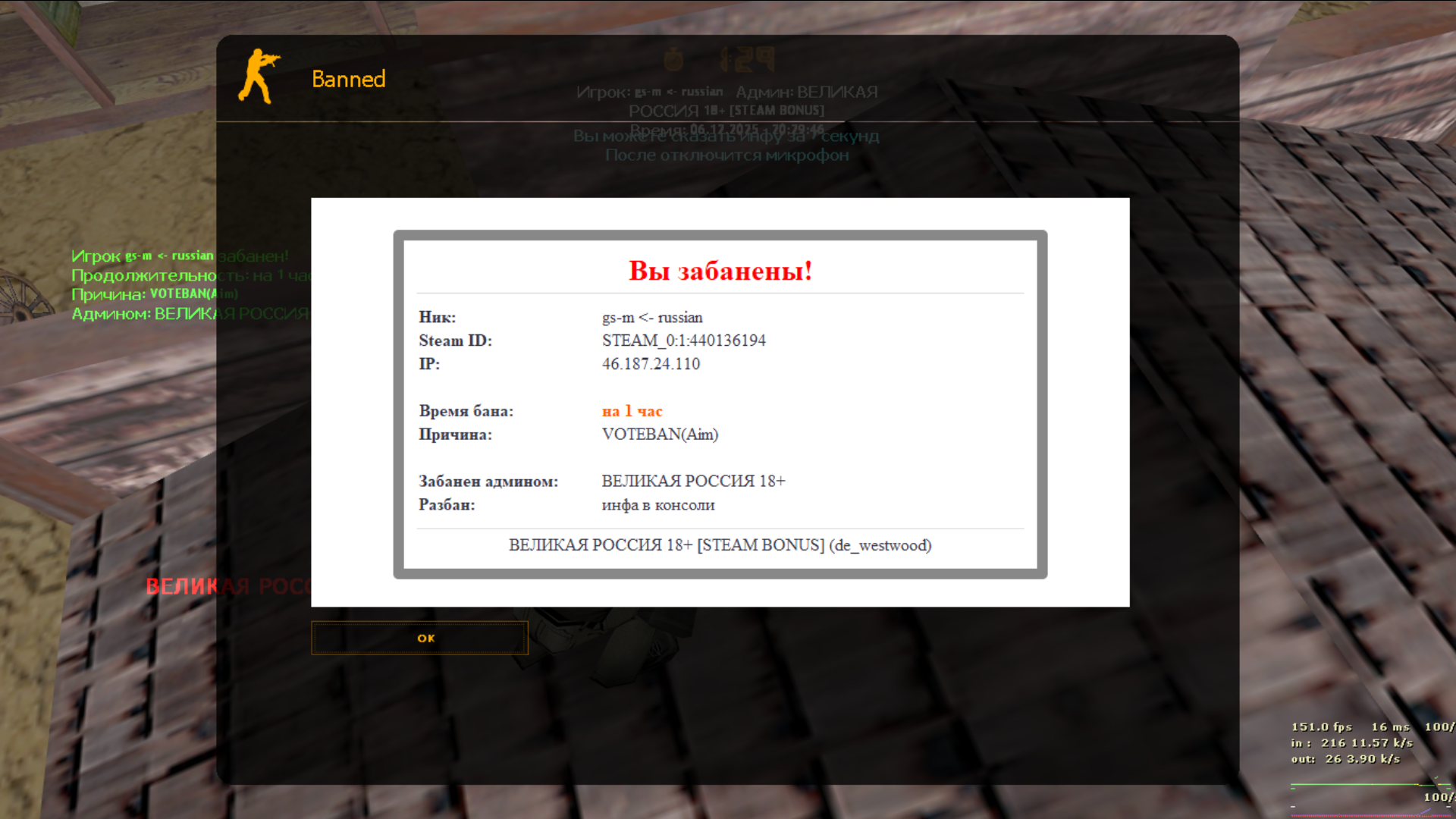Click the IP address 46.187.24.110
Image resolution: width=1456 pixels, height=819 pixels.
651,364
